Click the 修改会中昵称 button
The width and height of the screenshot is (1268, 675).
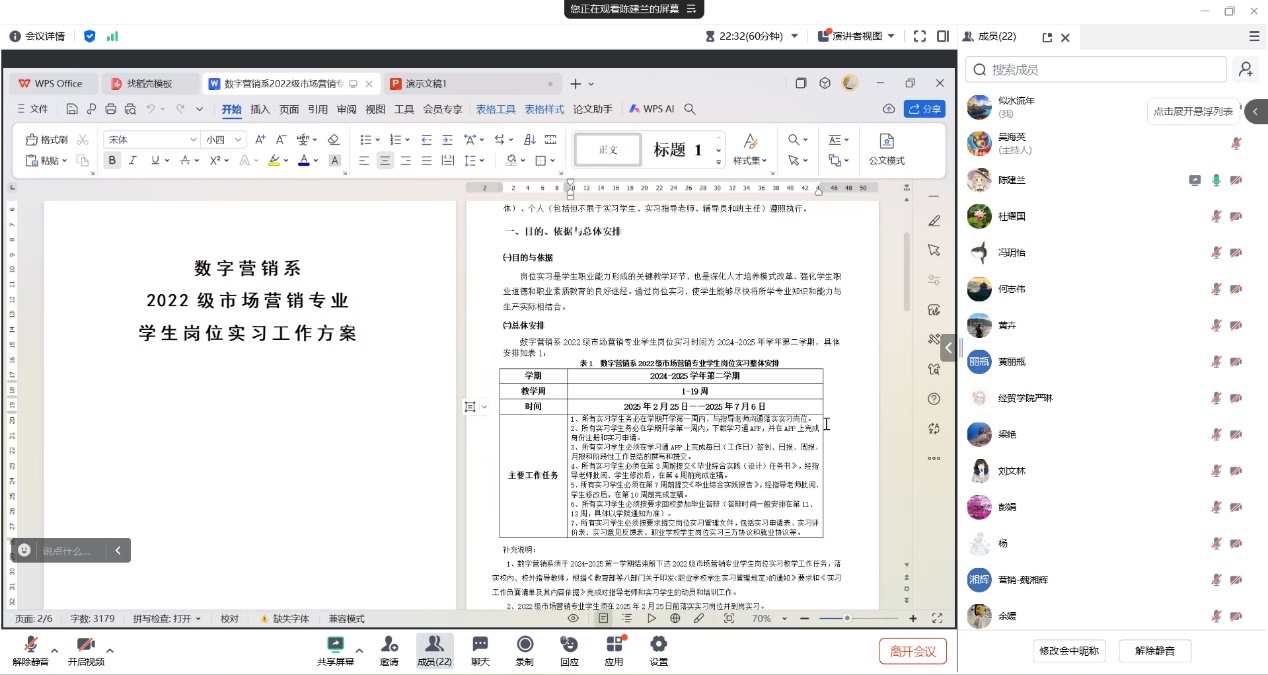(x=1069, y=651)
